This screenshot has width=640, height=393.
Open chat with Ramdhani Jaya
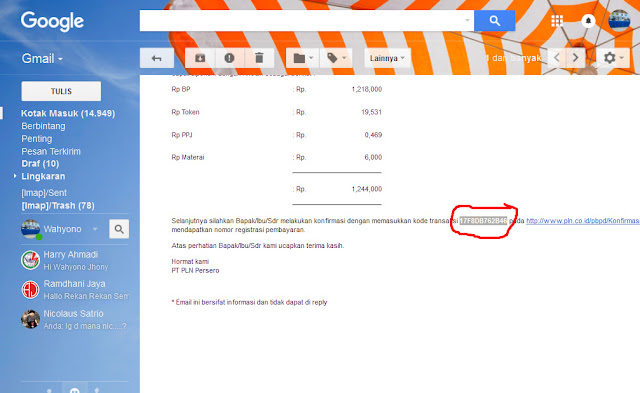pyautogui.click(x=75, y=290)
